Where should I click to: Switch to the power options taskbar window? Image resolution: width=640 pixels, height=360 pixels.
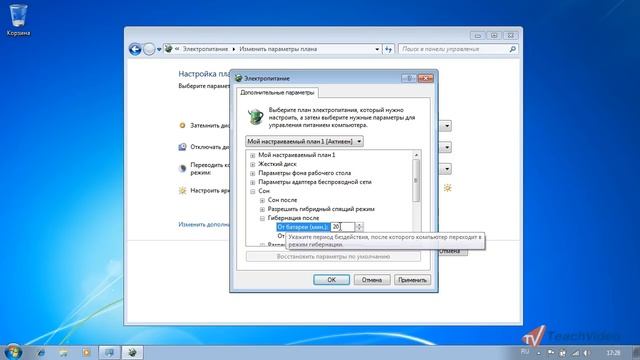(x=132, y=352)
